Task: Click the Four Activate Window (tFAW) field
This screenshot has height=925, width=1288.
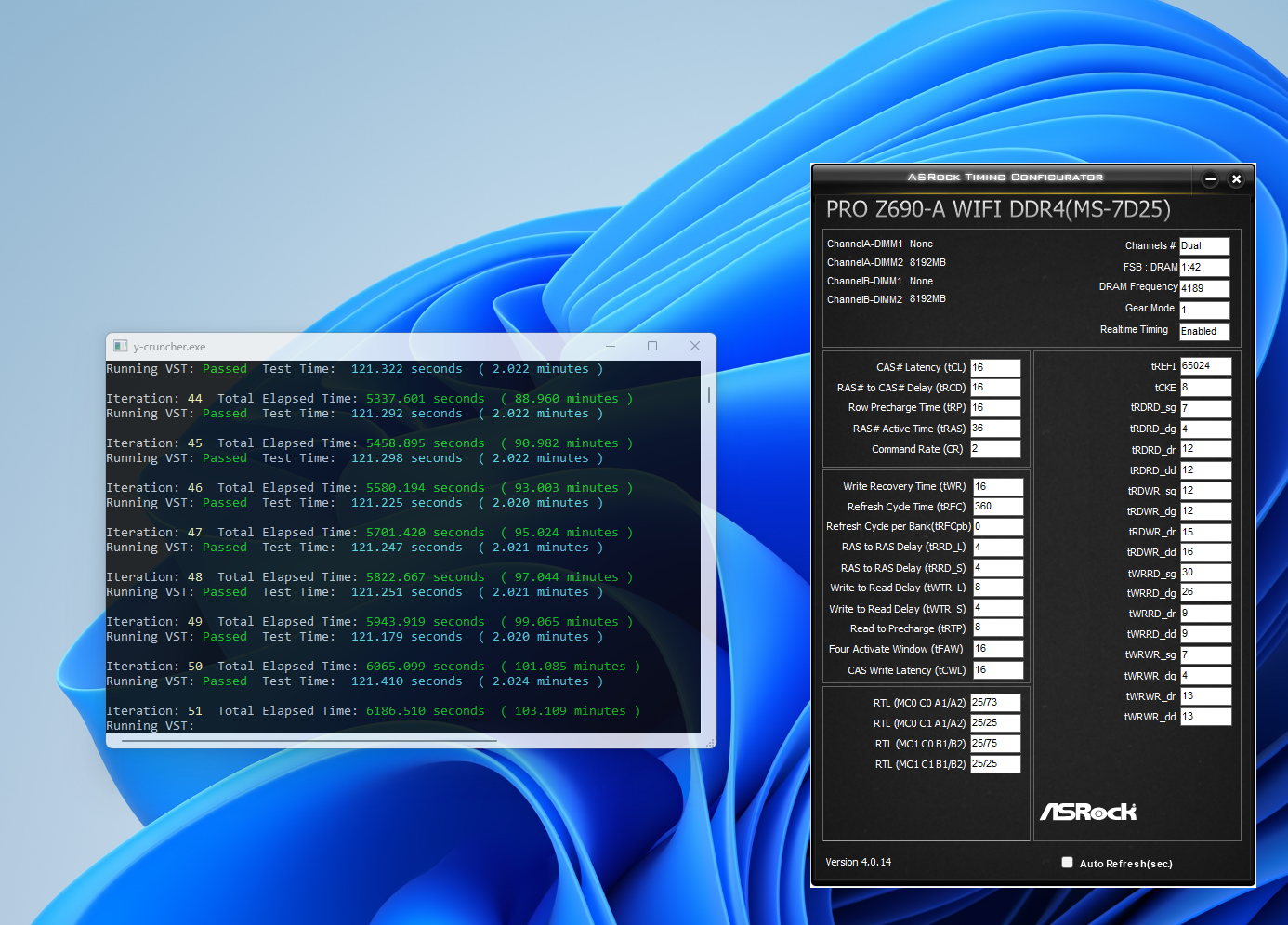Action: point(998,649)
